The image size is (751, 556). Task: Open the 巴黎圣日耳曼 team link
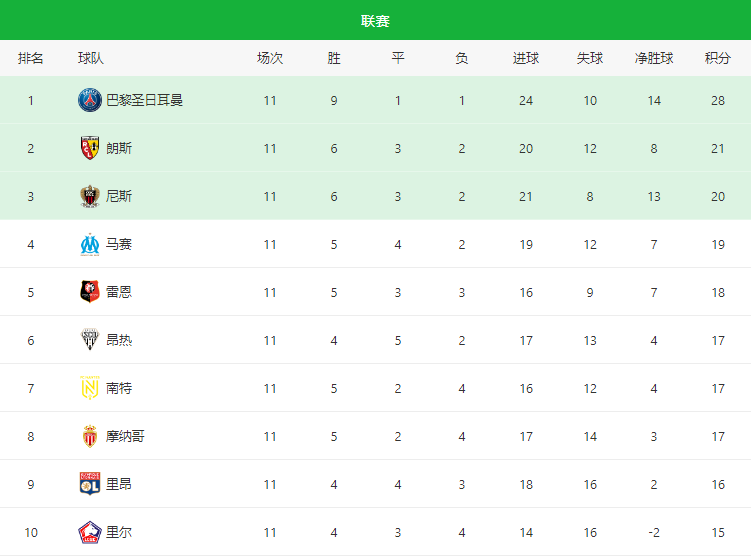[144, 100]
